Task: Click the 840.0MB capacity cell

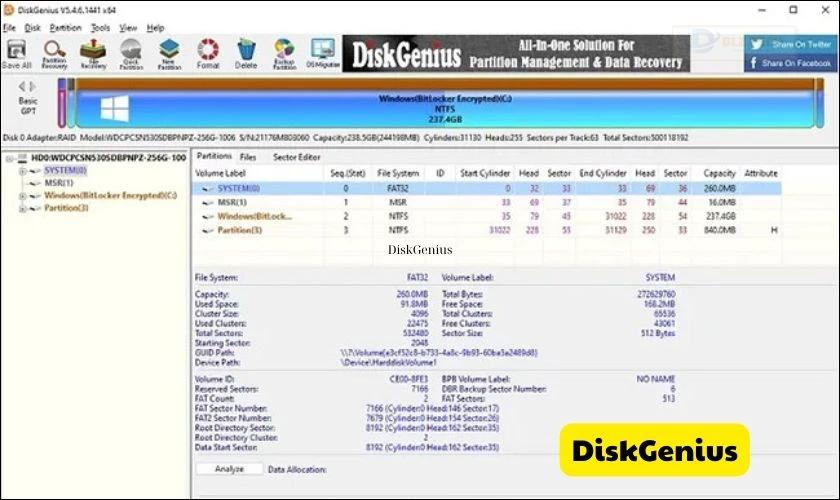Action: click(x=719, y=230)
